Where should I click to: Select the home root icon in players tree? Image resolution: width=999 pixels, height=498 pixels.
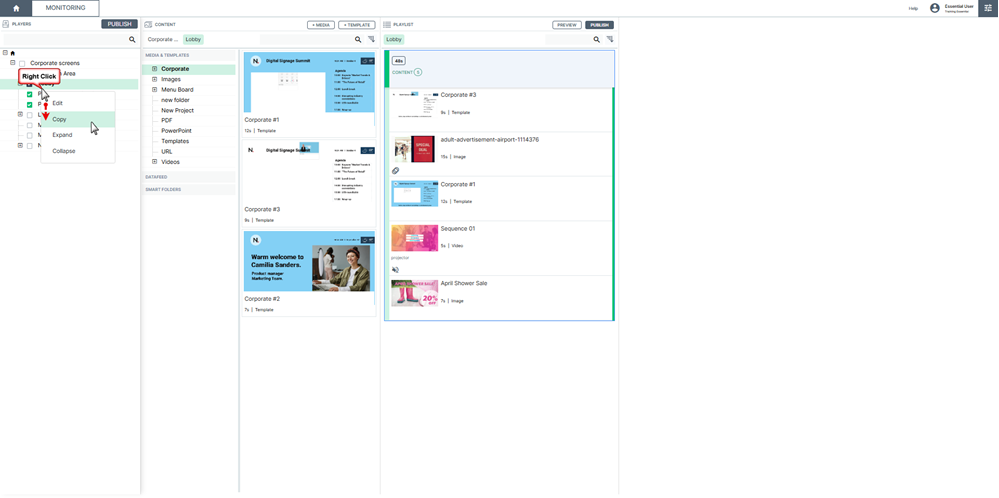point(12,53)
